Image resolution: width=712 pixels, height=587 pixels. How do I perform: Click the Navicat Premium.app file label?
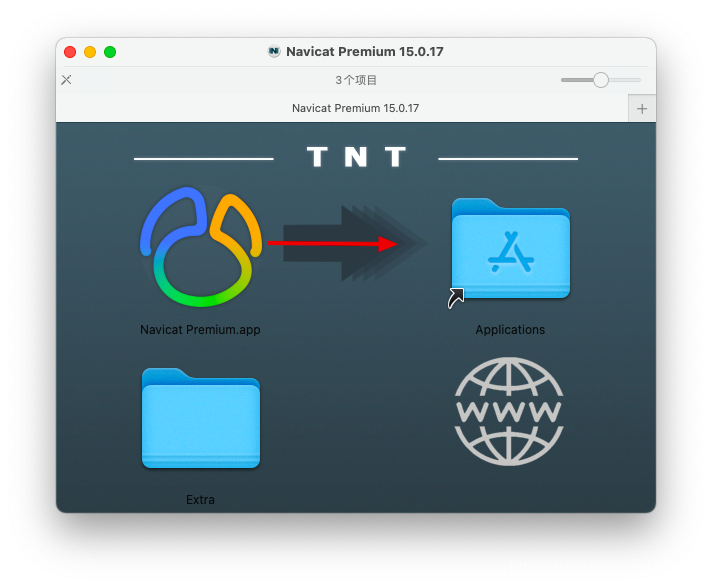pos(200,330)
